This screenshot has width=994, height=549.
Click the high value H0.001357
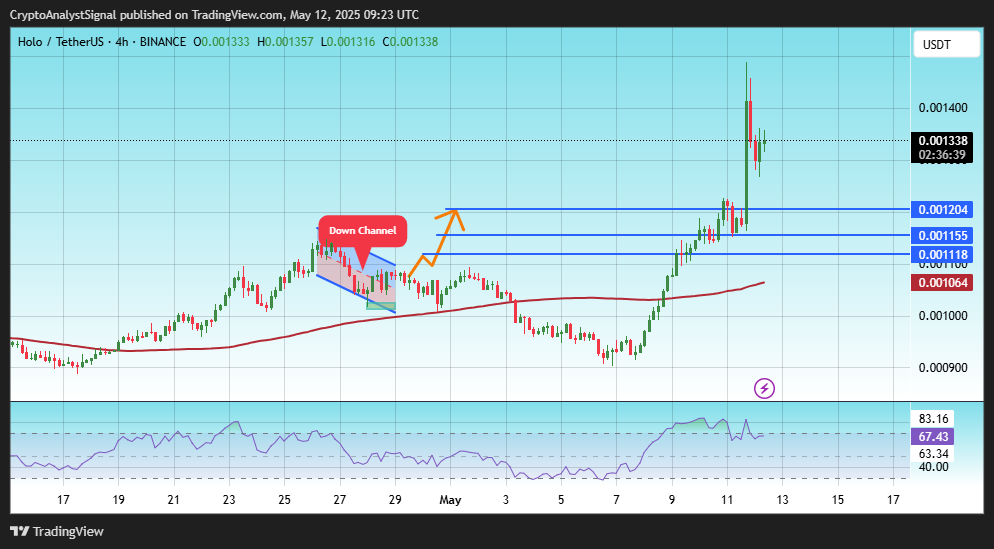pyautogui.click(x=285, y=42)
